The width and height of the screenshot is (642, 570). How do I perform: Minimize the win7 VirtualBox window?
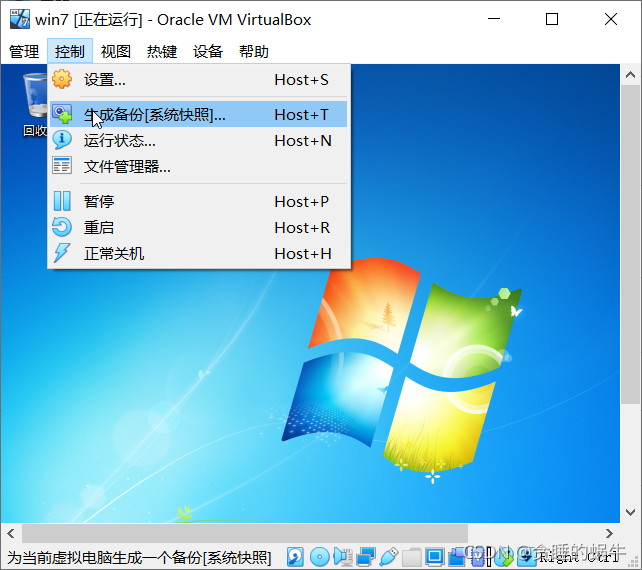pos(494,19)
